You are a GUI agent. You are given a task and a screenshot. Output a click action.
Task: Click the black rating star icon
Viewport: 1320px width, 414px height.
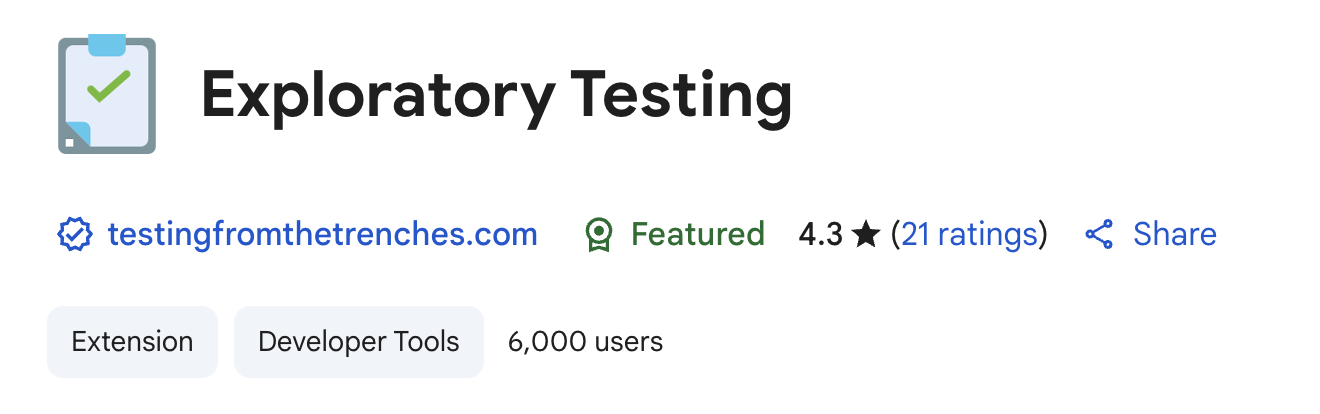tap(867, 235)
